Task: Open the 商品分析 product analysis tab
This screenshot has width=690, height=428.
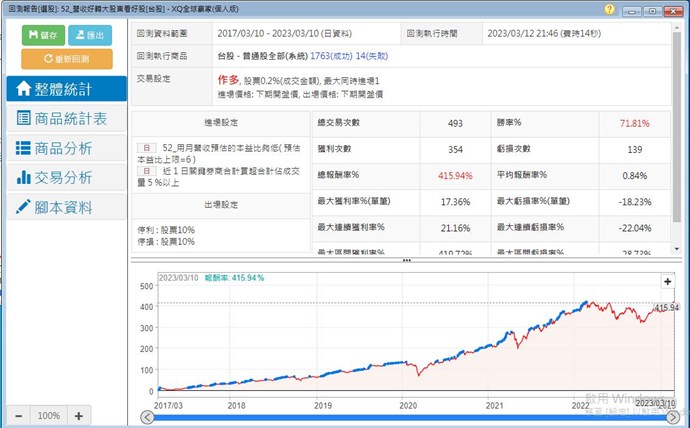Action: point(66,148)
